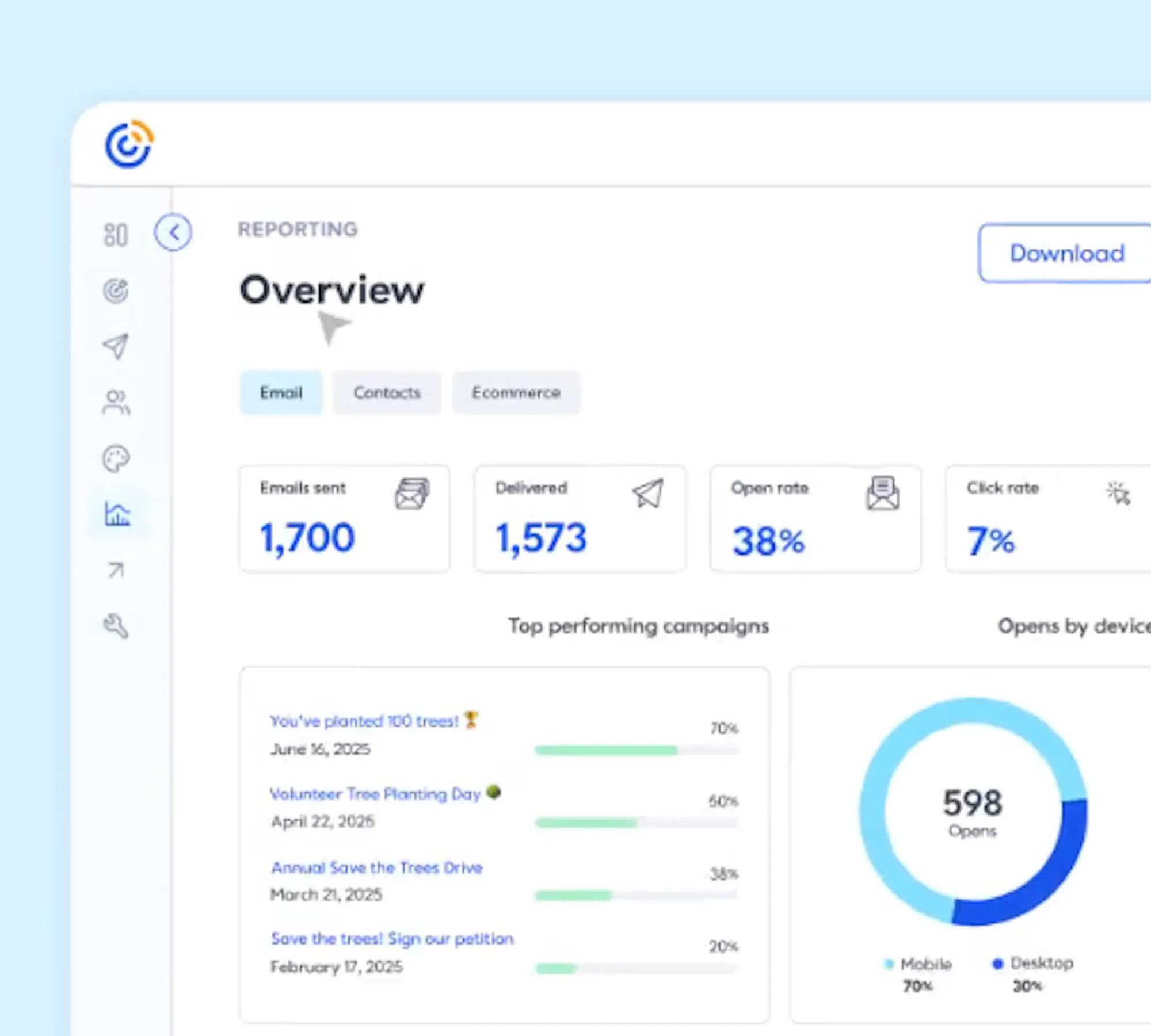Image resolution: width=1151 pixels, height=1036 pixels.
Task: Open Volunteer Tree Planting Day campaign
Action: pyautogui.click(x=375, y=794)
